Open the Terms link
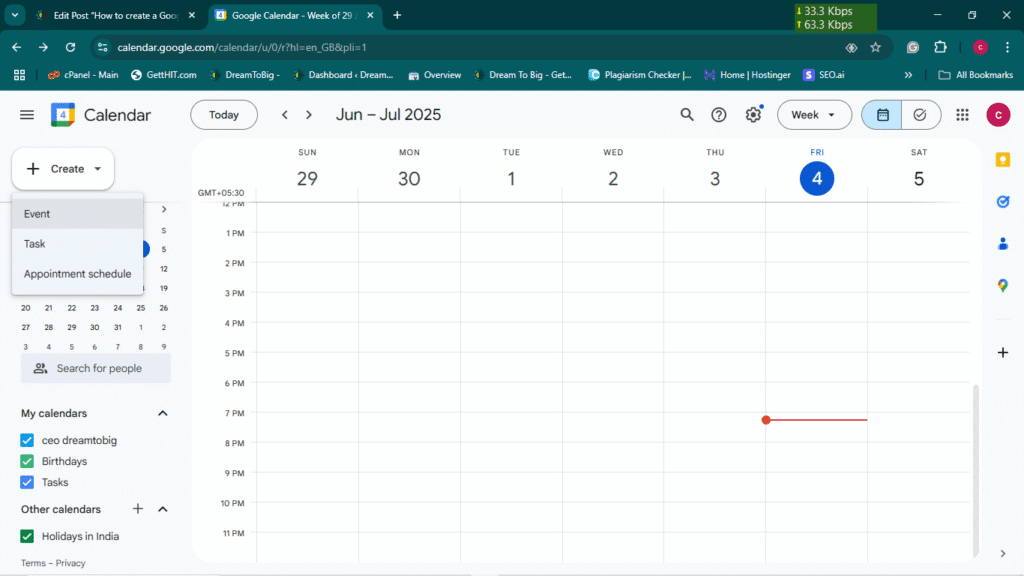Viewport: 1024px width, 576px height. (x=33, y=563)
